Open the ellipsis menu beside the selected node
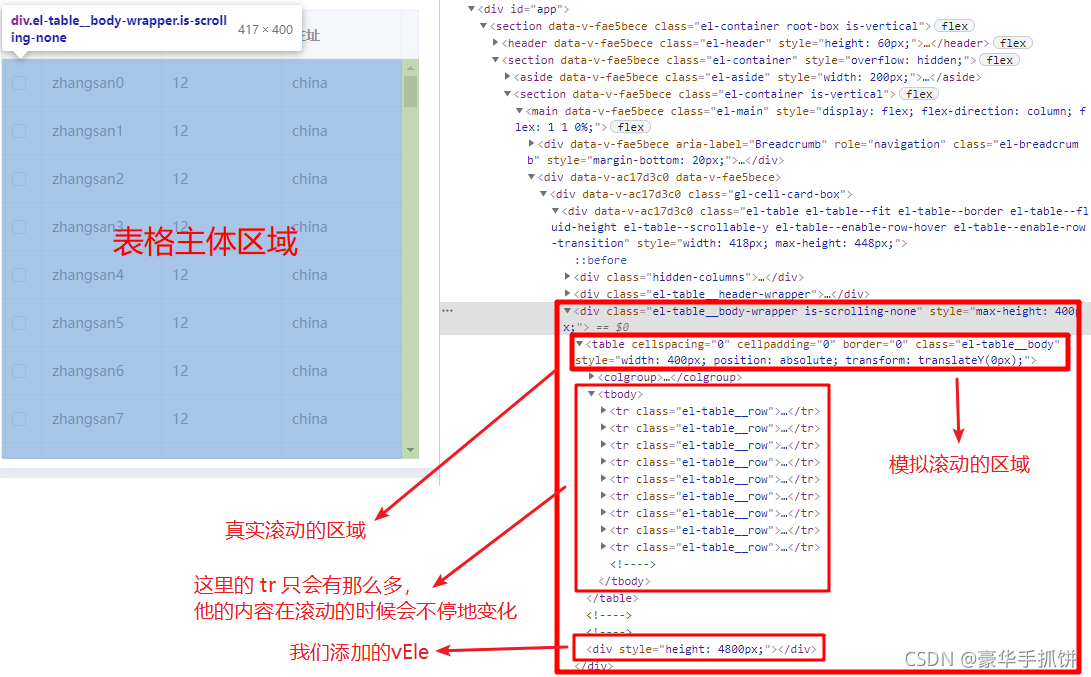The image size is (1091, 677). 447,311
